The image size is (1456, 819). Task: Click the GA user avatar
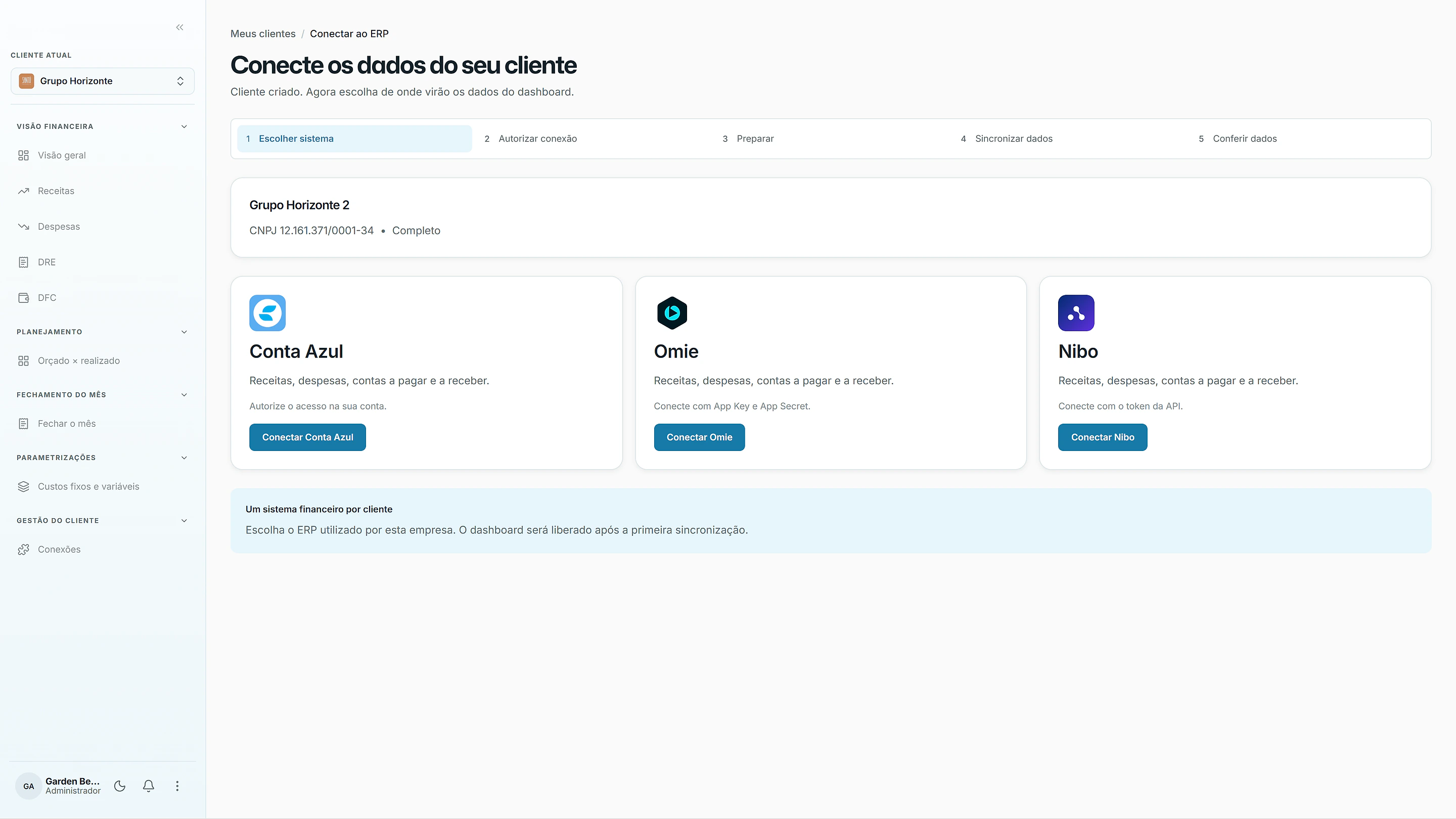(29, 786)
